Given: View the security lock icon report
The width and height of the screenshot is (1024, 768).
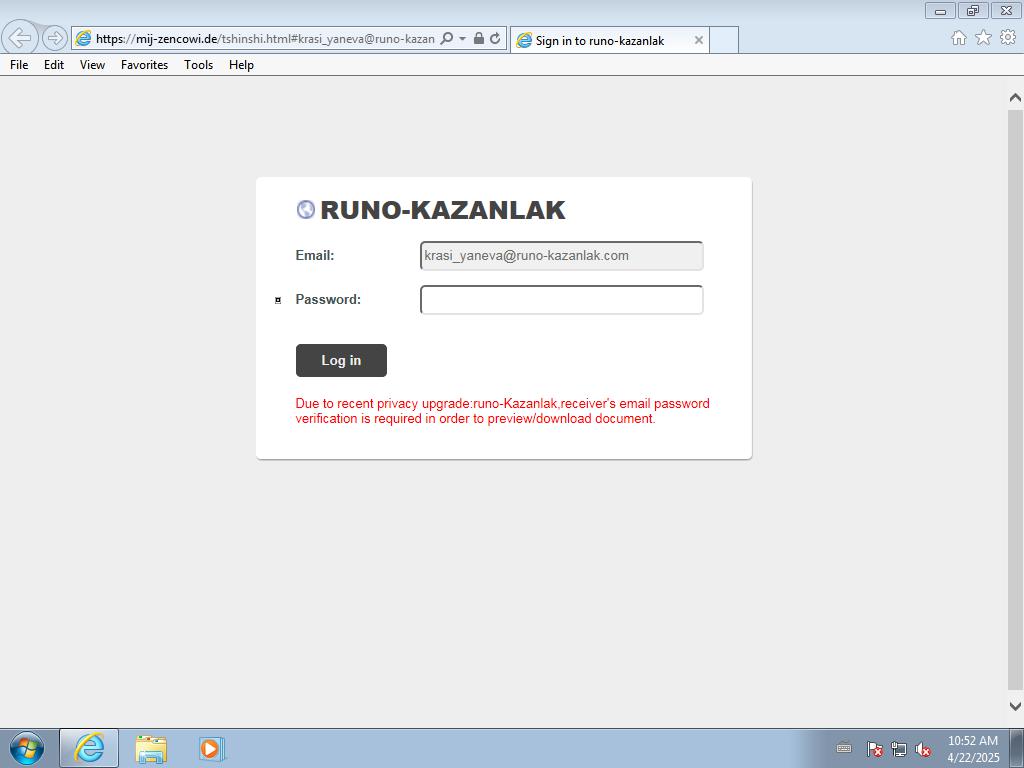Looking at the screenshot, I should click(x=479, y=39).
